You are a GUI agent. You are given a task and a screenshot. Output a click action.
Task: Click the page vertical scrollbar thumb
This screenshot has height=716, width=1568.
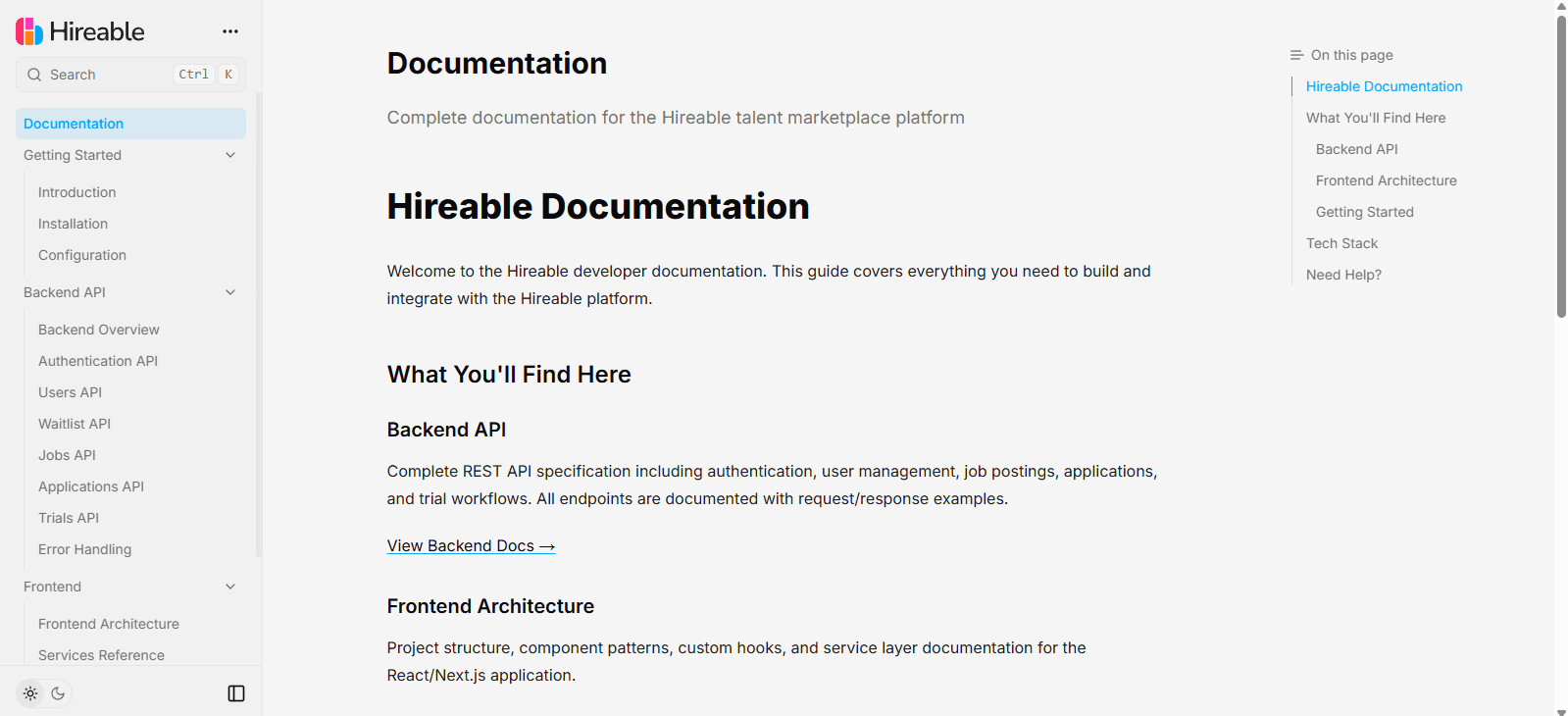click(x=1561, y=167)
